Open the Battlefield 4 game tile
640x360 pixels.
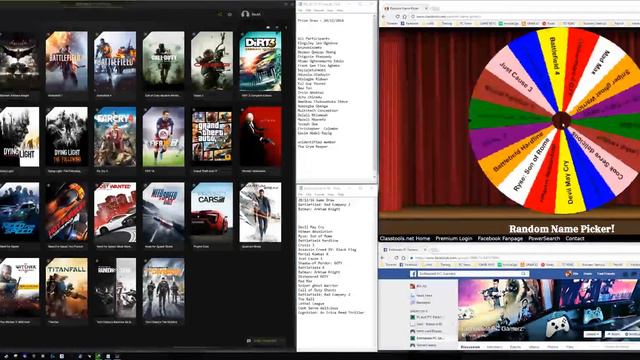[x=115, y=61]
